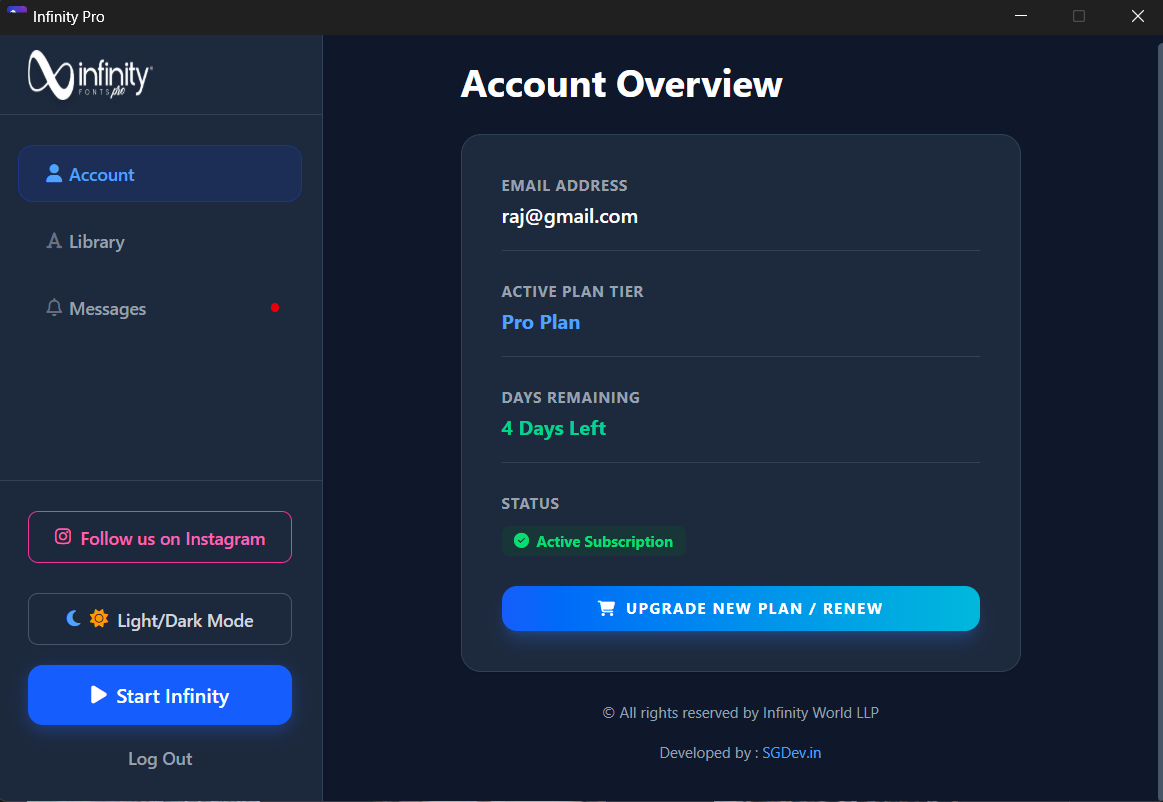Select the 4 Days Left text
Viewport: 1163px width, 802px height.
coord(553,428)
